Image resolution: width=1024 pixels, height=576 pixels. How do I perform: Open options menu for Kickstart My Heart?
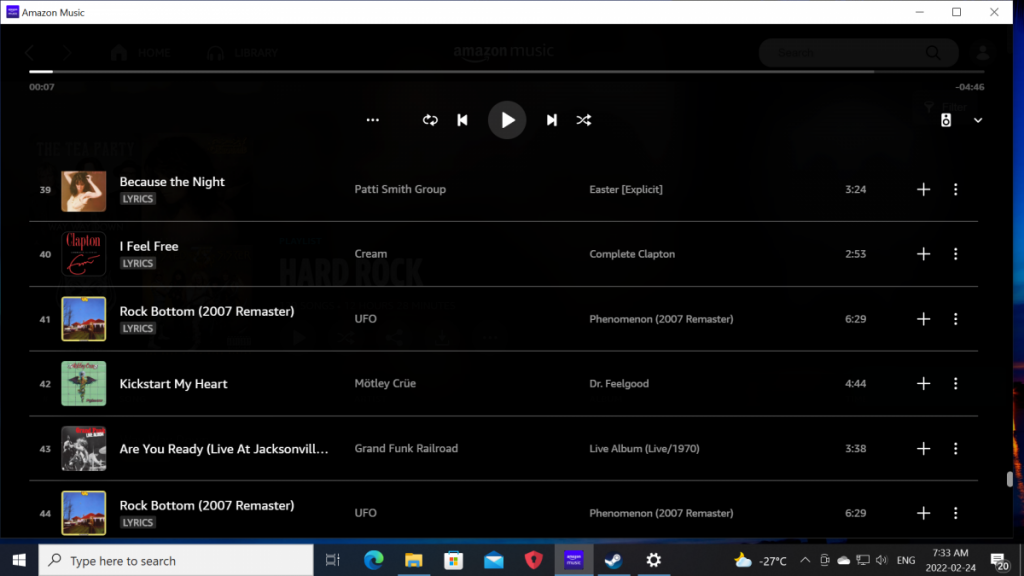pyautogui.click(x=955, y=383)
